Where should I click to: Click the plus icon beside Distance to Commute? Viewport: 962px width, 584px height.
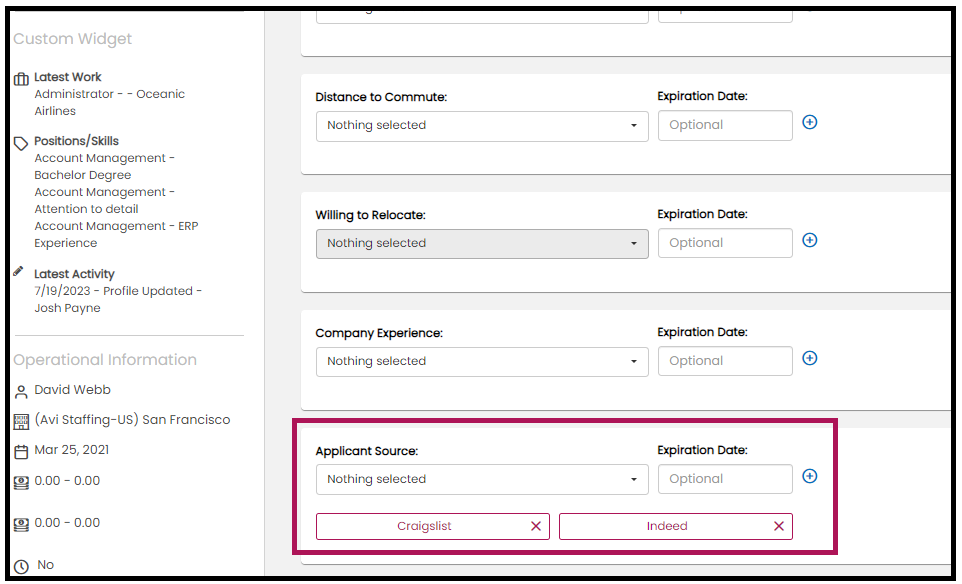click(810, 122)
